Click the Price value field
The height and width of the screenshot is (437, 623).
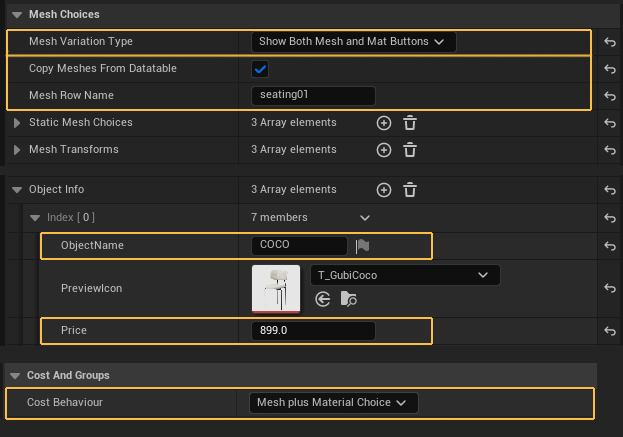point(313,331)
